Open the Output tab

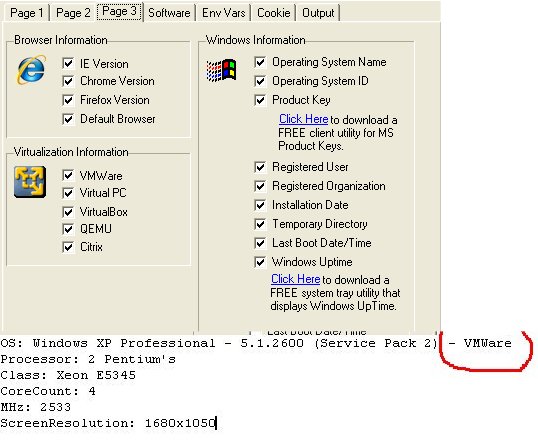[x=318, y=13]
